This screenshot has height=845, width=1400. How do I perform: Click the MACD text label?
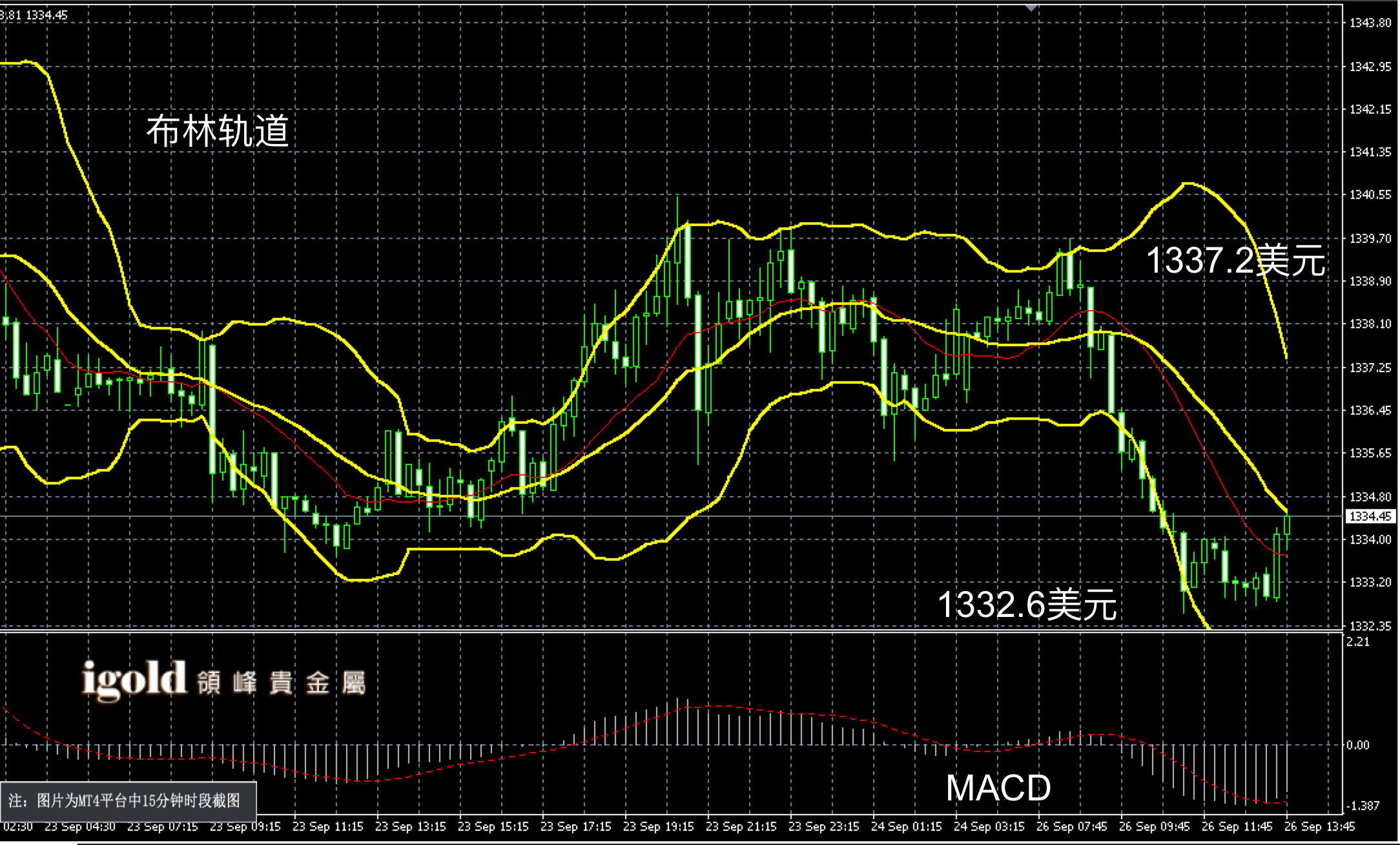pos(998,788)
